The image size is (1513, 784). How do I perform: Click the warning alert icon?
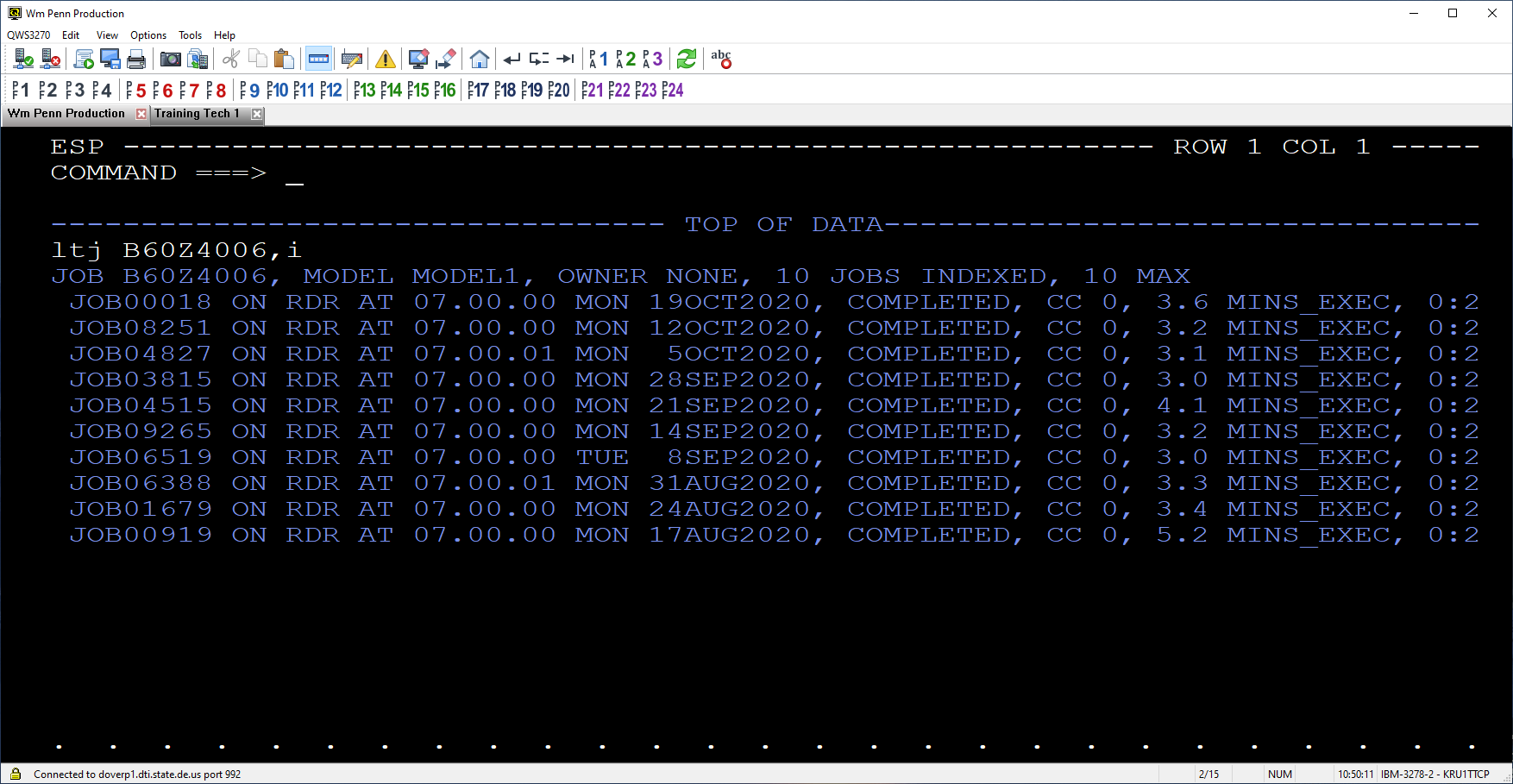386,59
